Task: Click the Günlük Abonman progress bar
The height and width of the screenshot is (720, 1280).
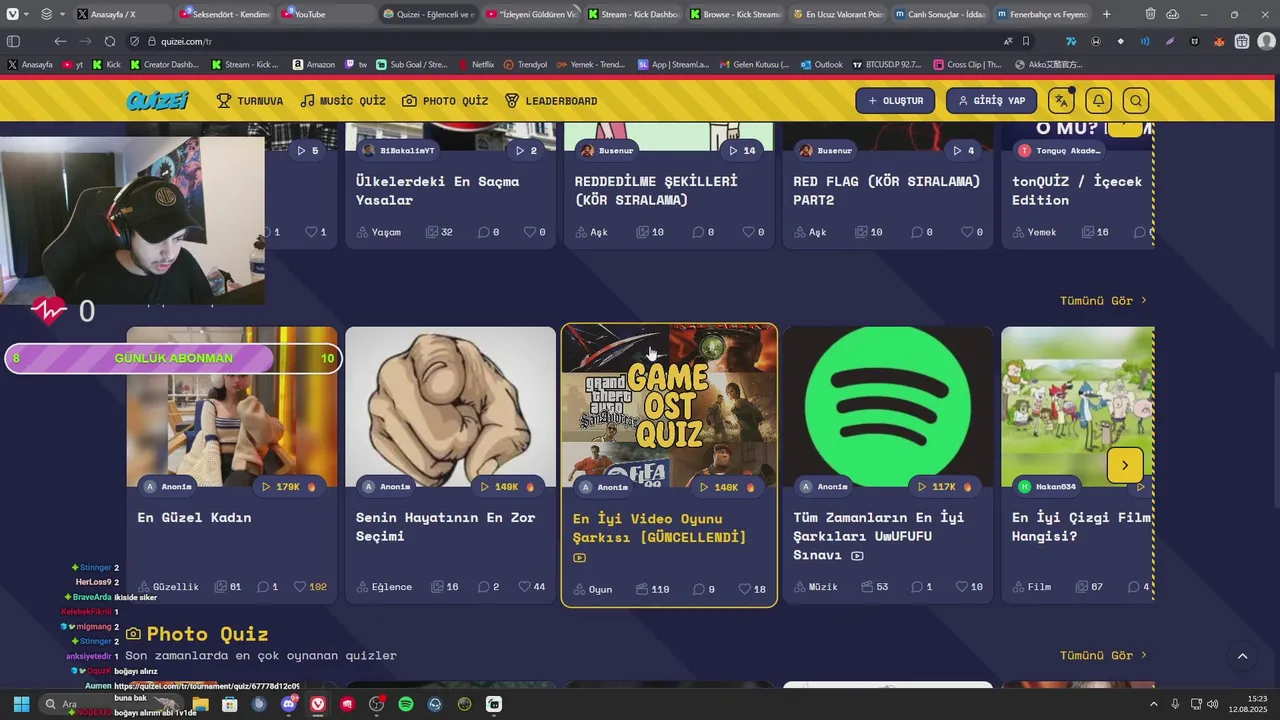Action: [173, 358]
